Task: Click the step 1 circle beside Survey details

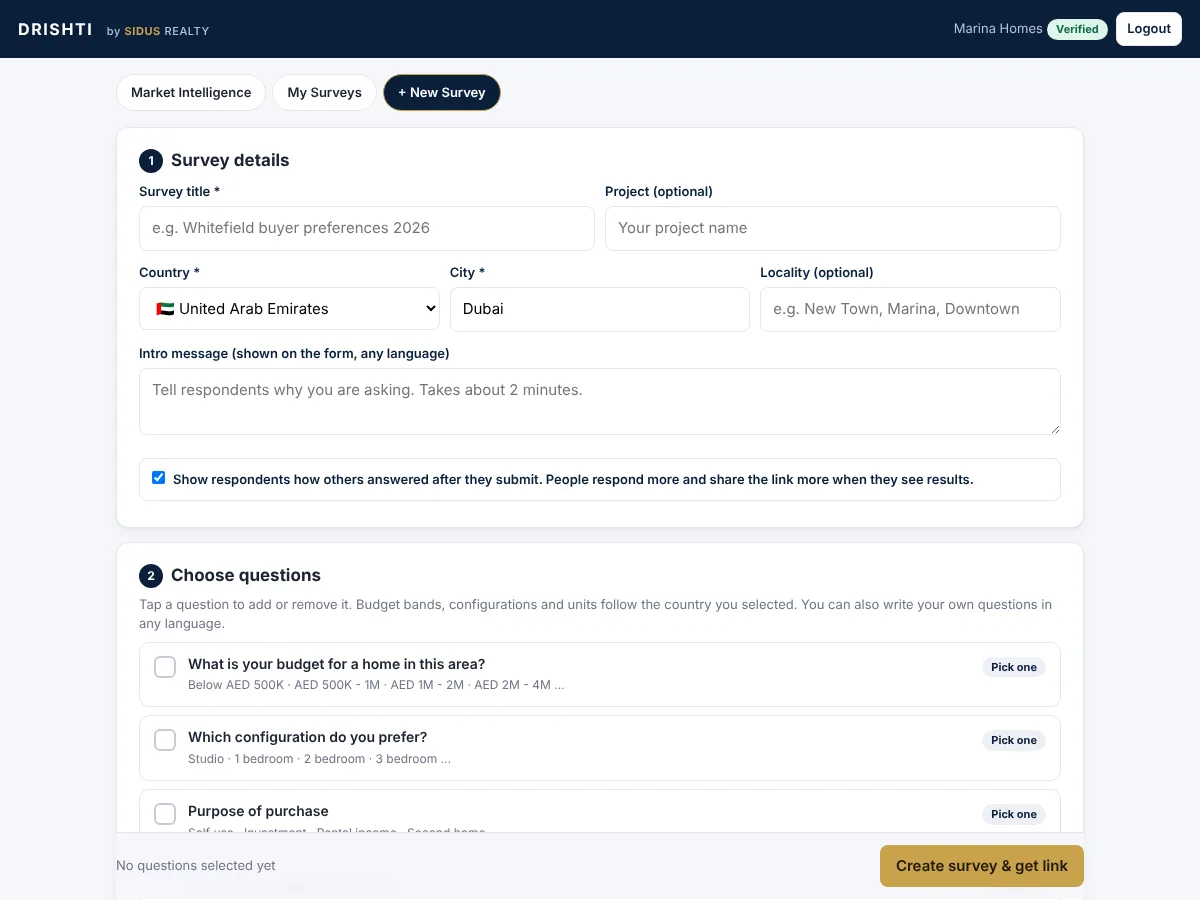Action: [151, 161]
